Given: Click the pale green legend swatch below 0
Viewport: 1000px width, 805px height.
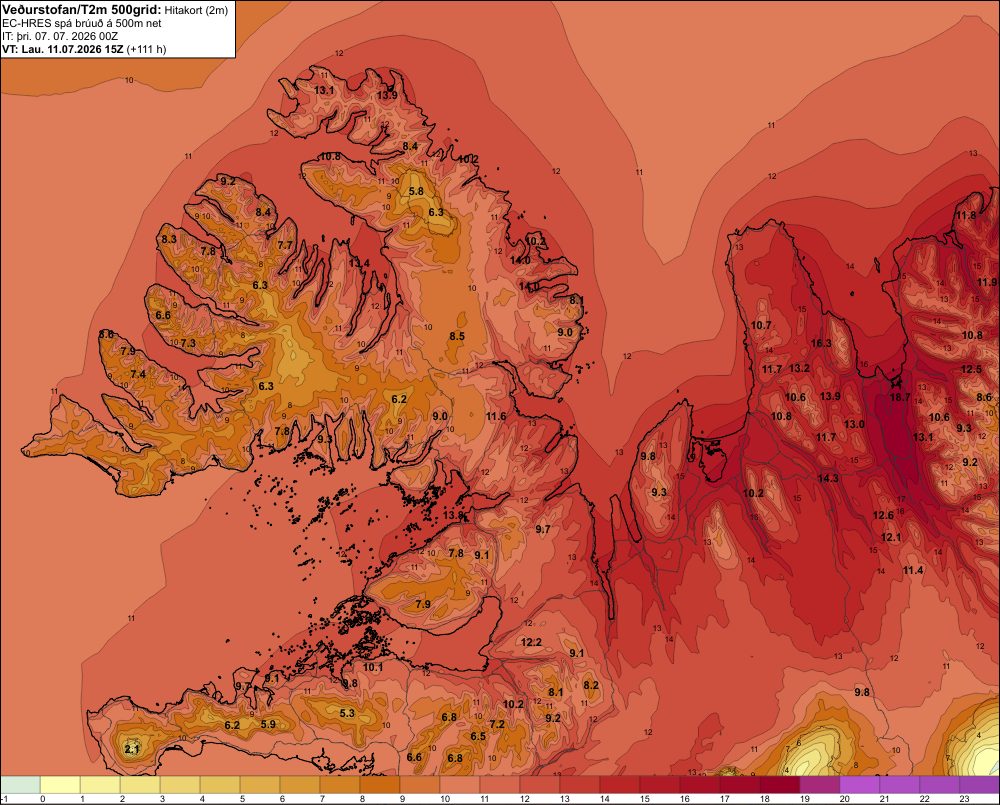Looking at the screenshot, I should pyautogui.click(x=20, y=785).
